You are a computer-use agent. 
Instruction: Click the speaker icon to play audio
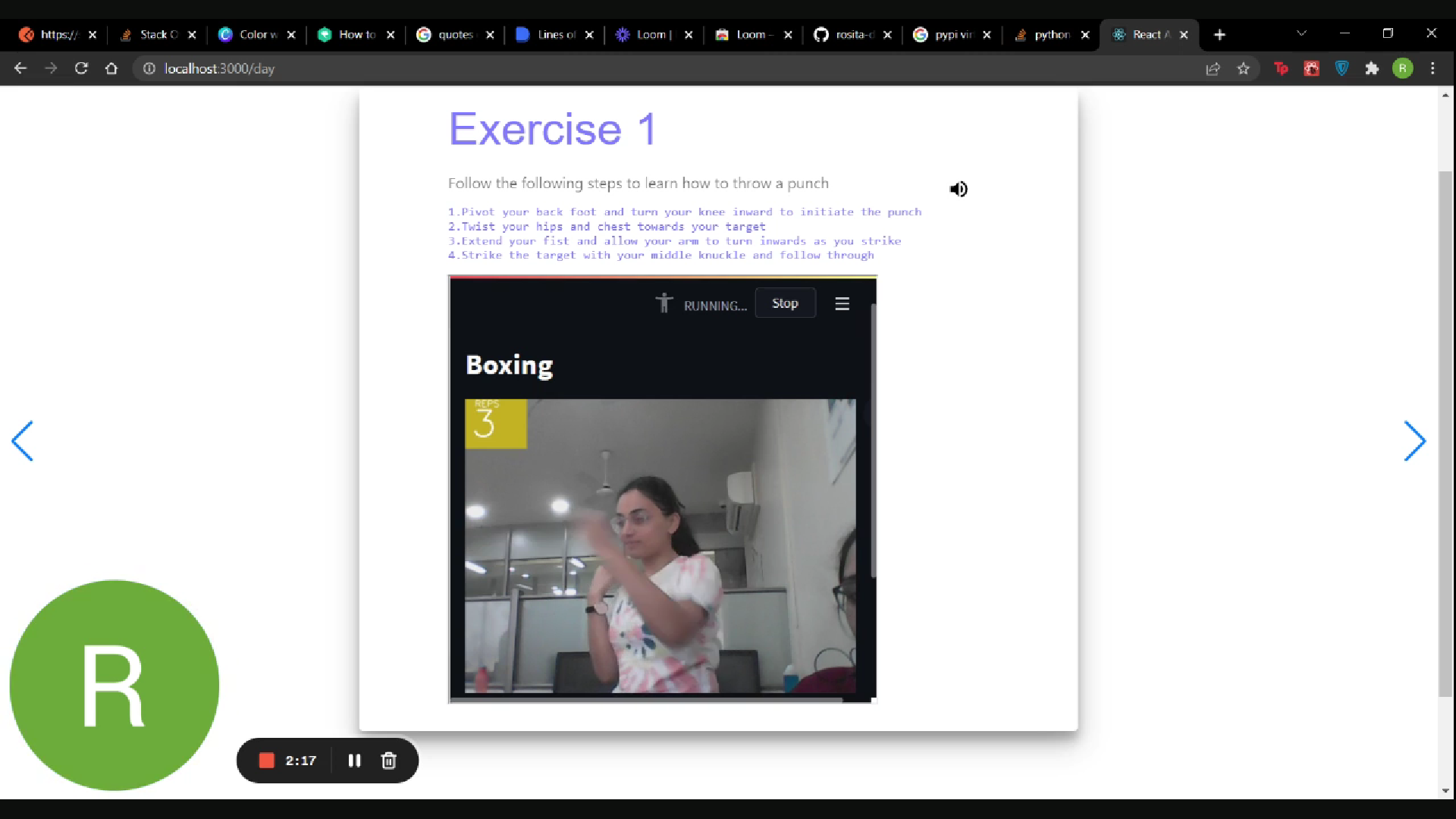click(x=958, y=189)
